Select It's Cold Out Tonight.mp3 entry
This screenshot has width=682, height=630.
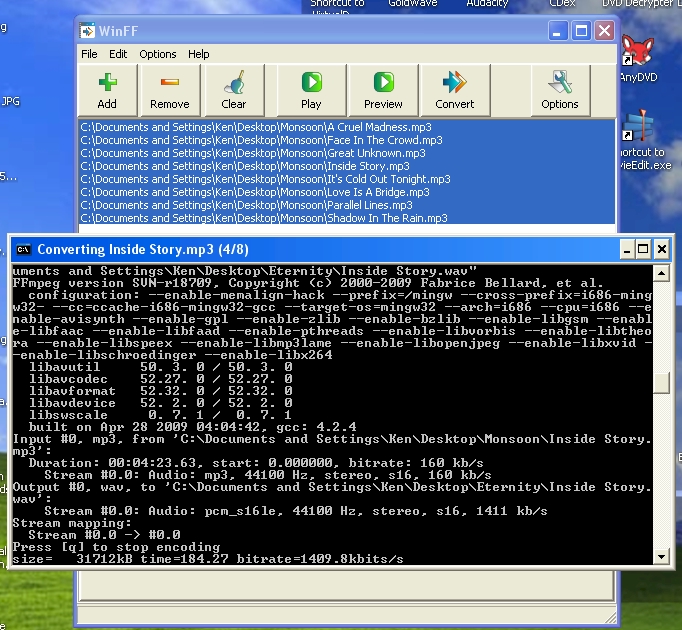click(347, 179)
